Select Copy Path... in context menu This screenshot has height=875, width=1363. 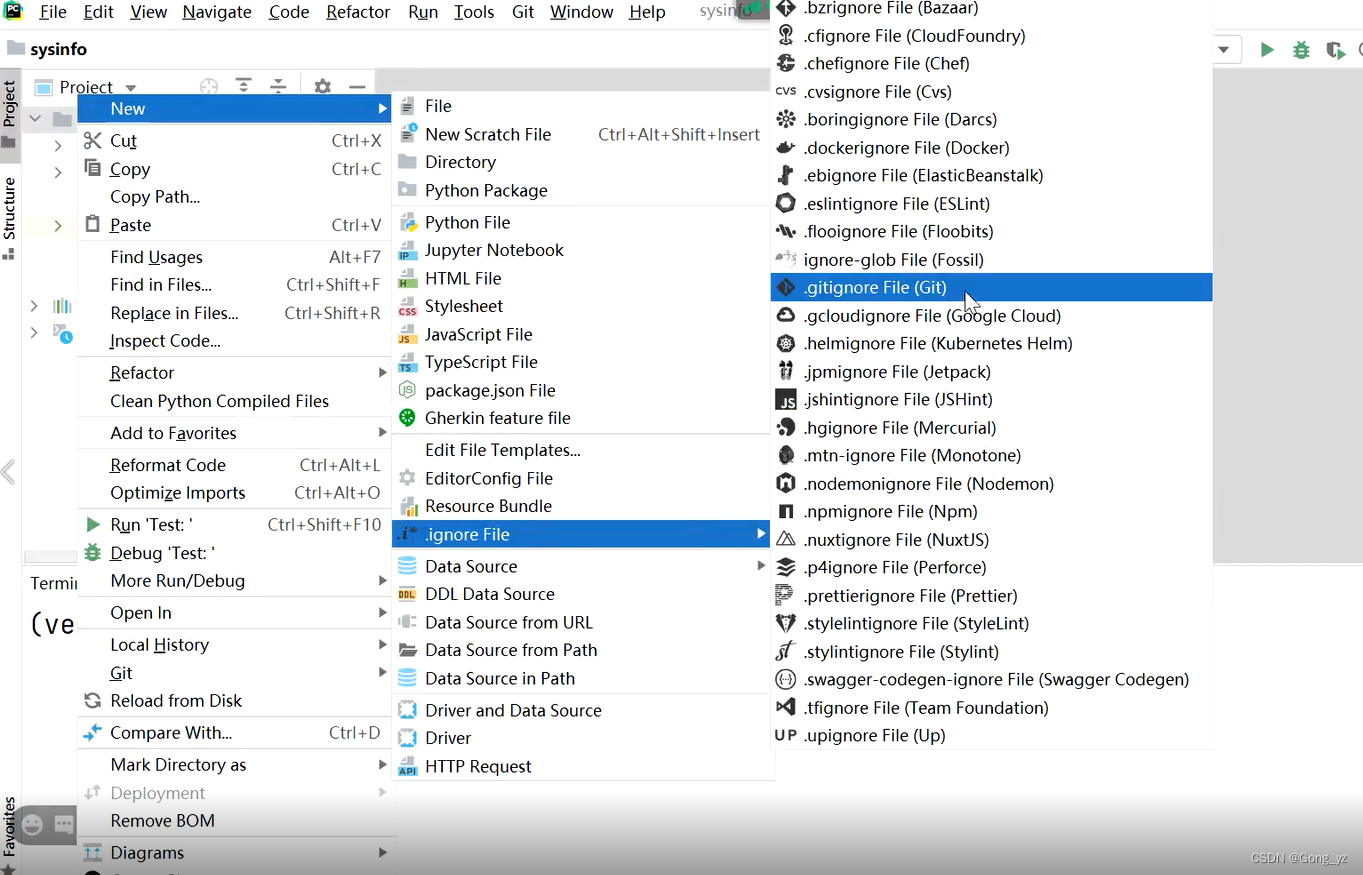click(x=235, y=197)
